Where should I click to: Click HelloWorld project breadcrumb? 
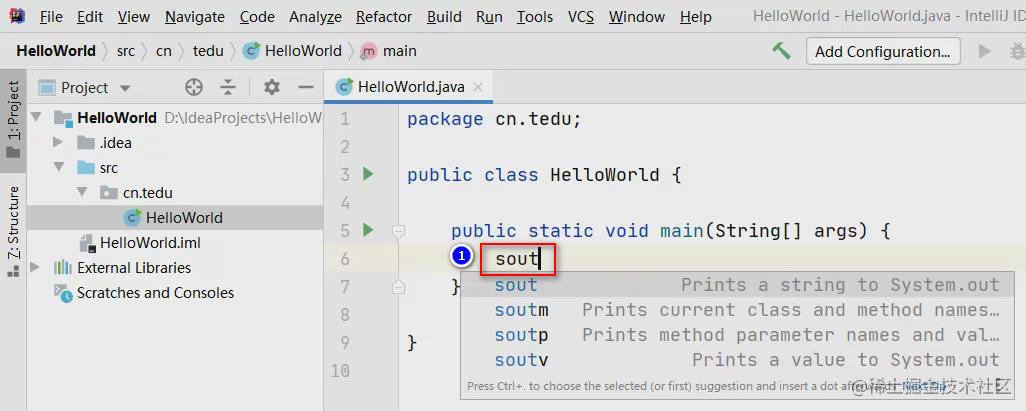56,51
